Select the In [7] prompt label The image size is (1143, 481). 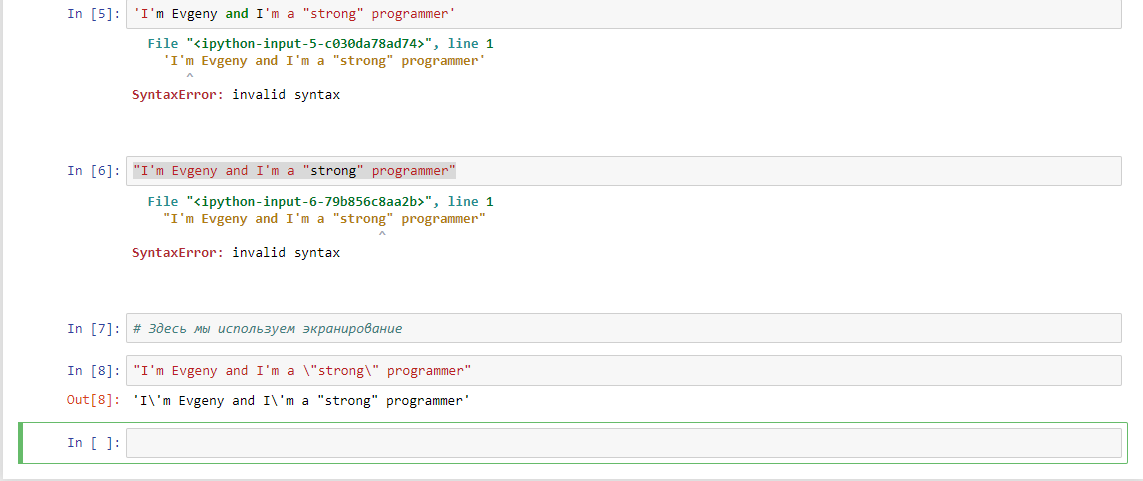click(92, 328)
